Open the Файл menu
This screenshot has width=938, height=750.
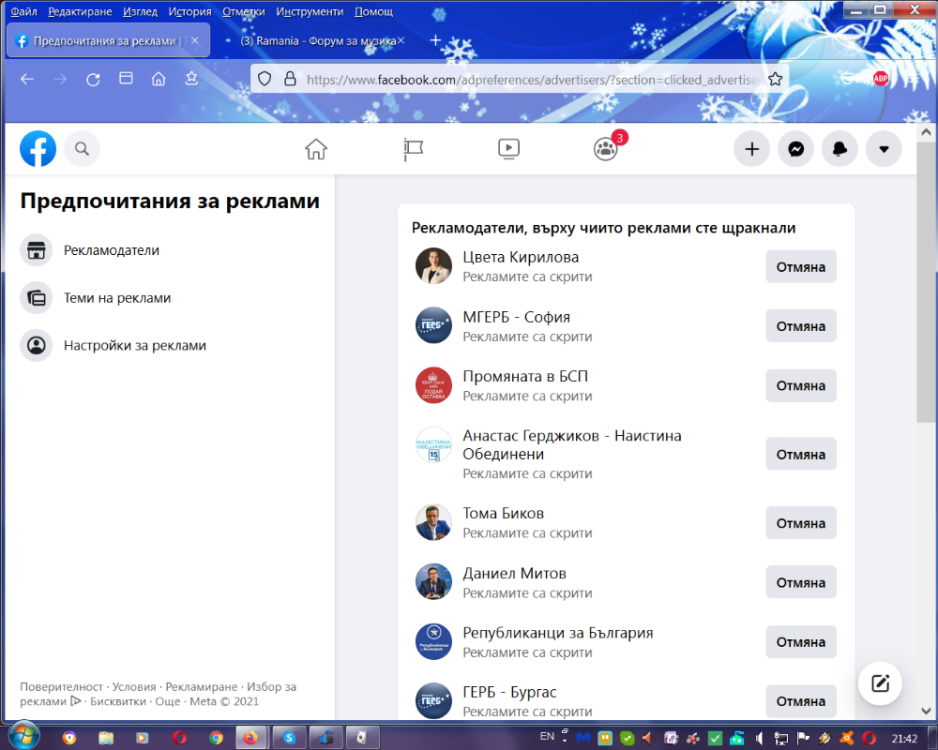(24, 11)
